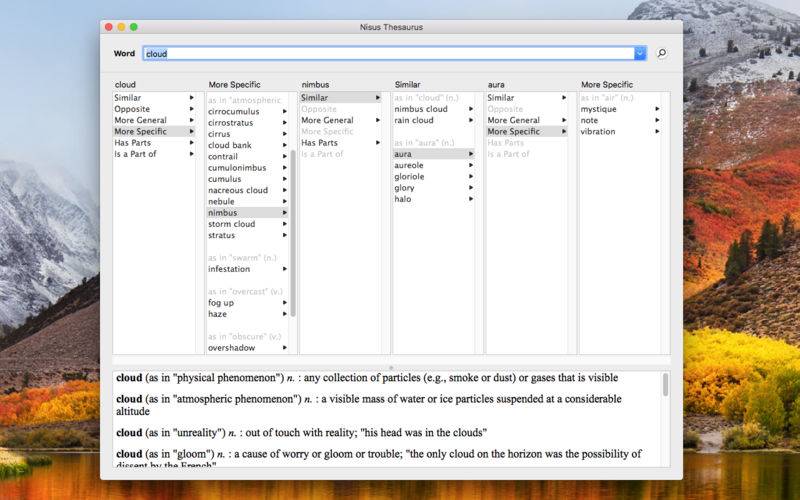The image size is (800, 500).
Task: Click the magnifying glass search icon
Action: coord(662,53)
